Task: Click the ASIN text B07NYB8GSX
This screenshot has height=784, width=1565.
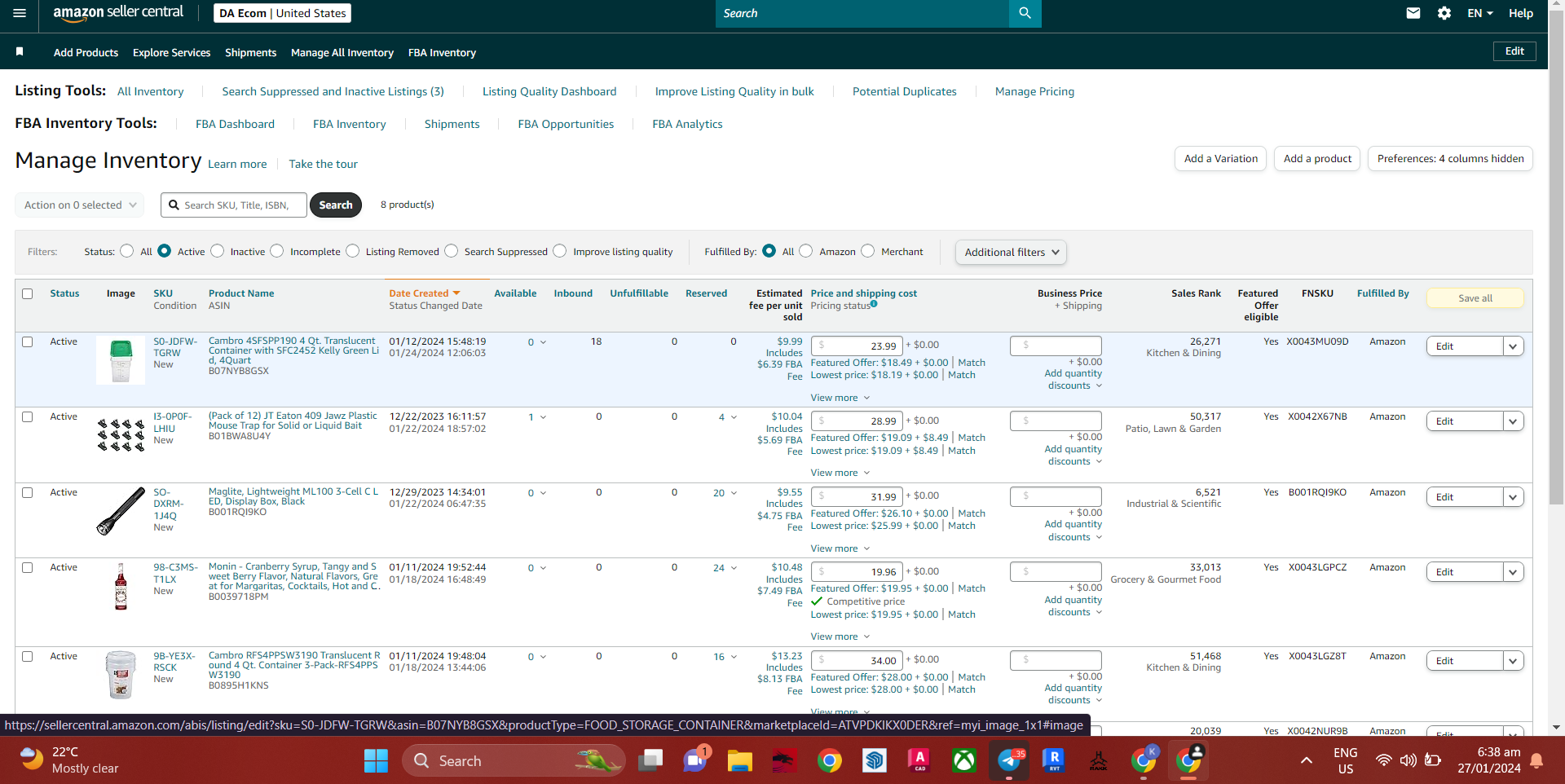Action: (239, 371)
